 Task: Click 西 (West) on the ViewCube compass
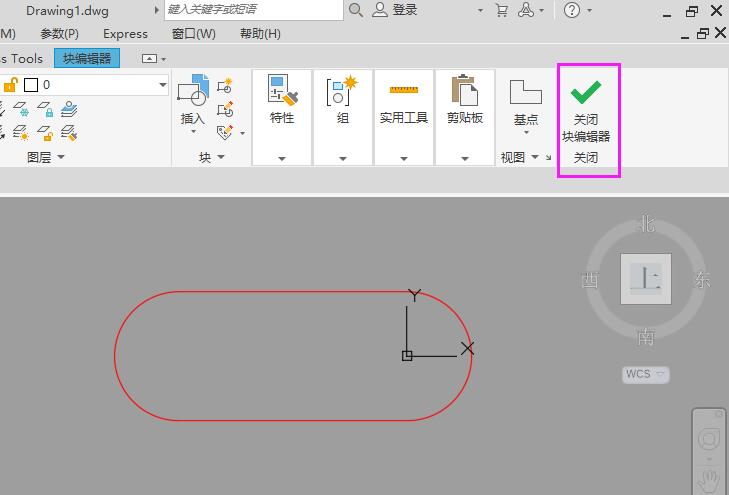pyautogui.click(x=590, y=280)
